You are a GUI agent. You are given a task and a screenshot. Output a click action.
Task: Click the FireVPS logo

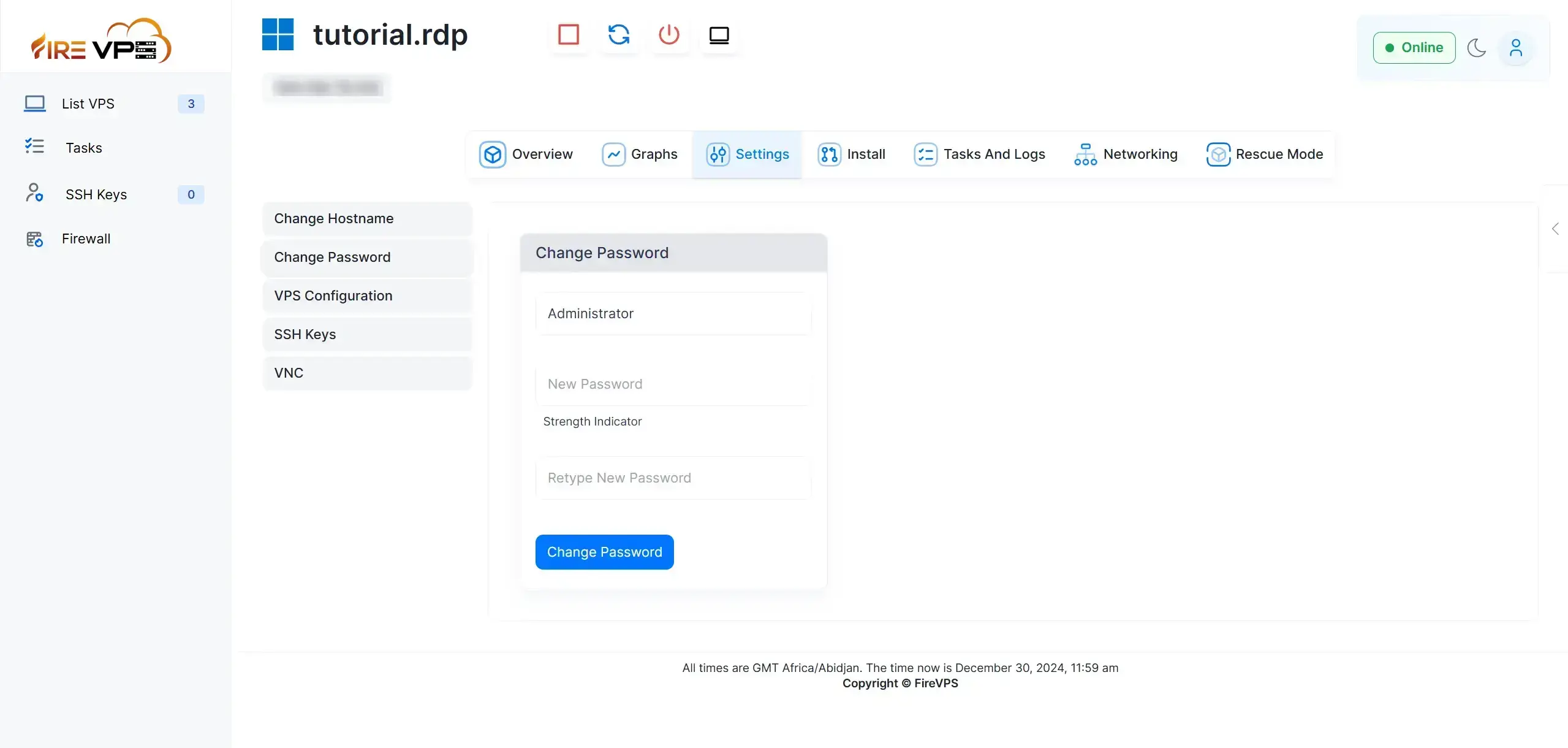(x=102, y=40)
